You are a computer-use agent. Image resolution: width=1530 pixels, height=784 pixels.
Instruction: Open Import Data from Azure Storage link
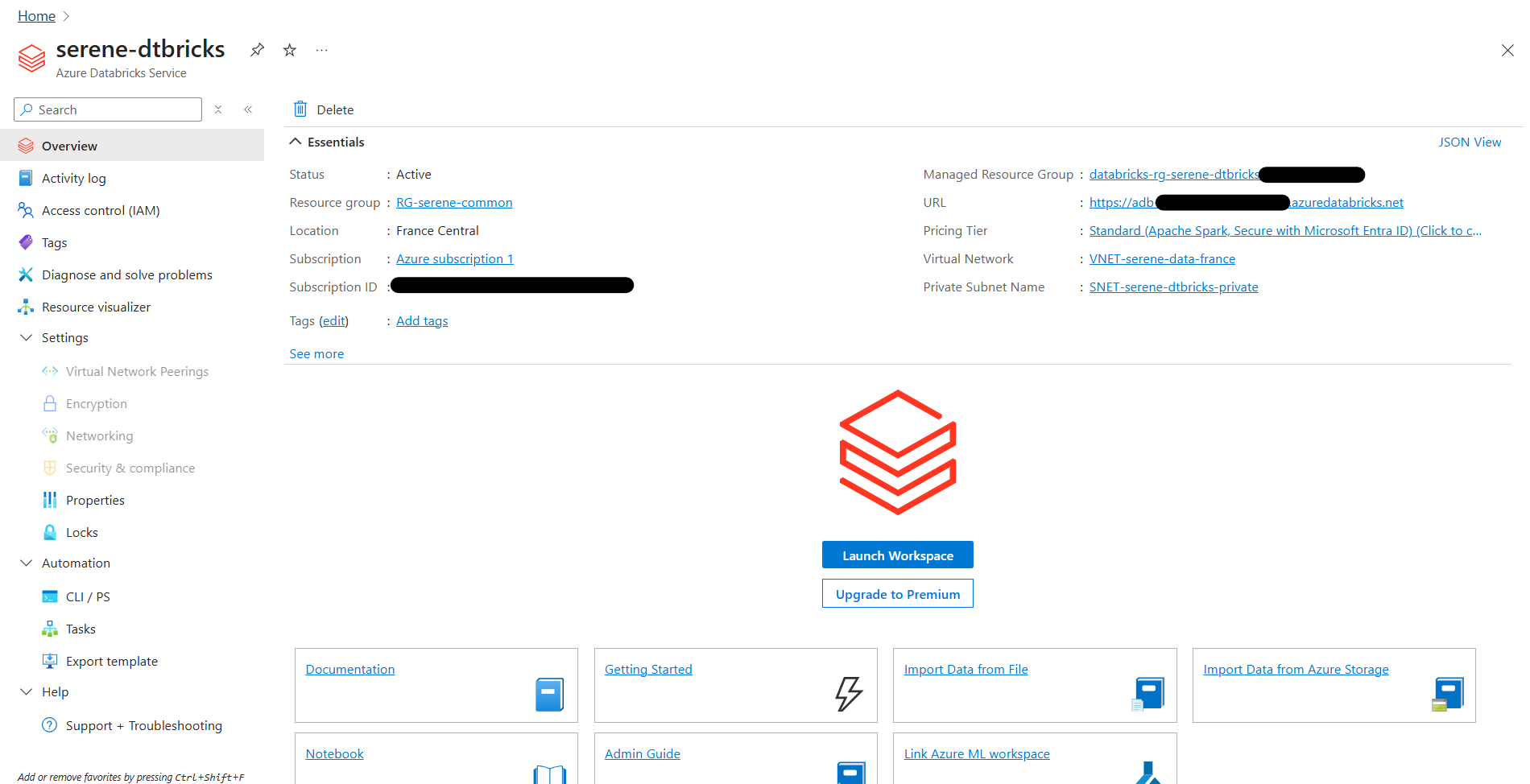pyautogui.click(x=1296, y=669)
